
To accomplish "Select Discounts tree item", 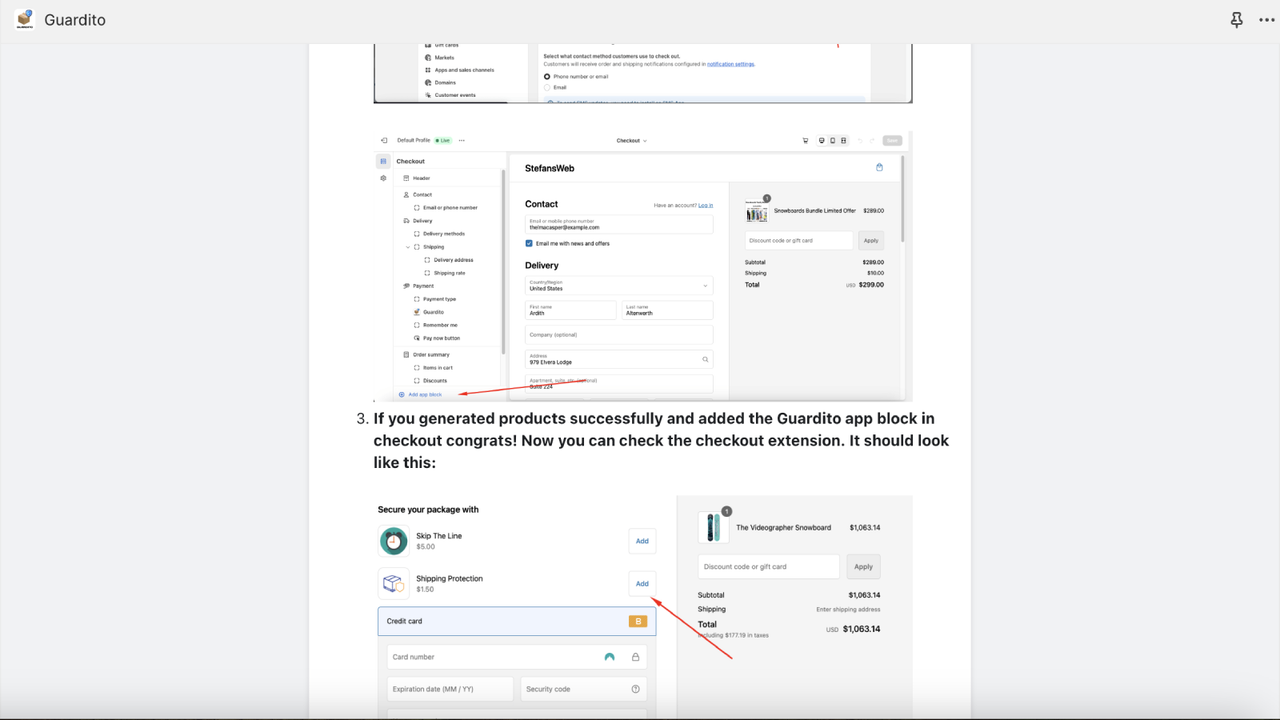I will point(435,381).
